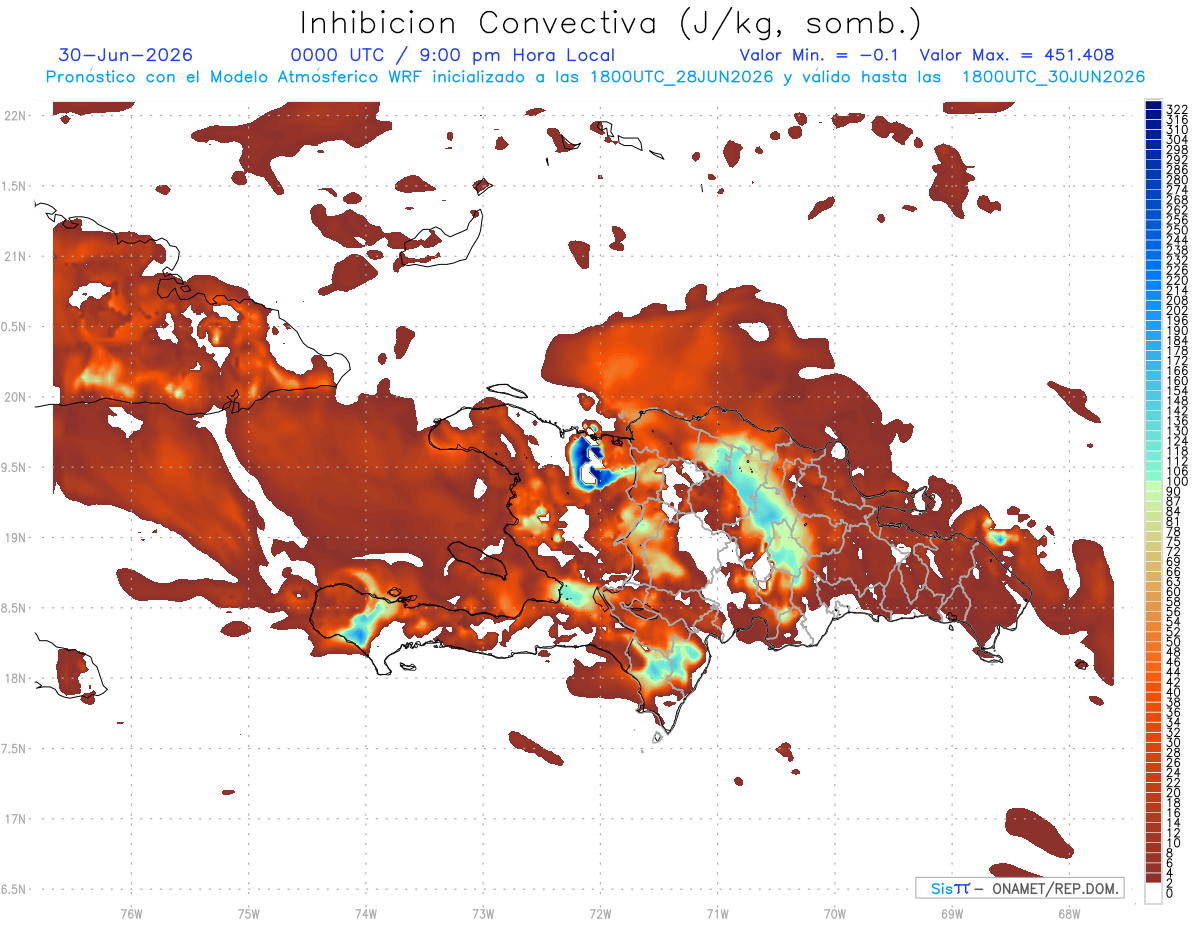This screenshot has width=1200, height=927.
Task: Pick the pale green 100 colorbar swatch
Action: tap(1153, 484)
